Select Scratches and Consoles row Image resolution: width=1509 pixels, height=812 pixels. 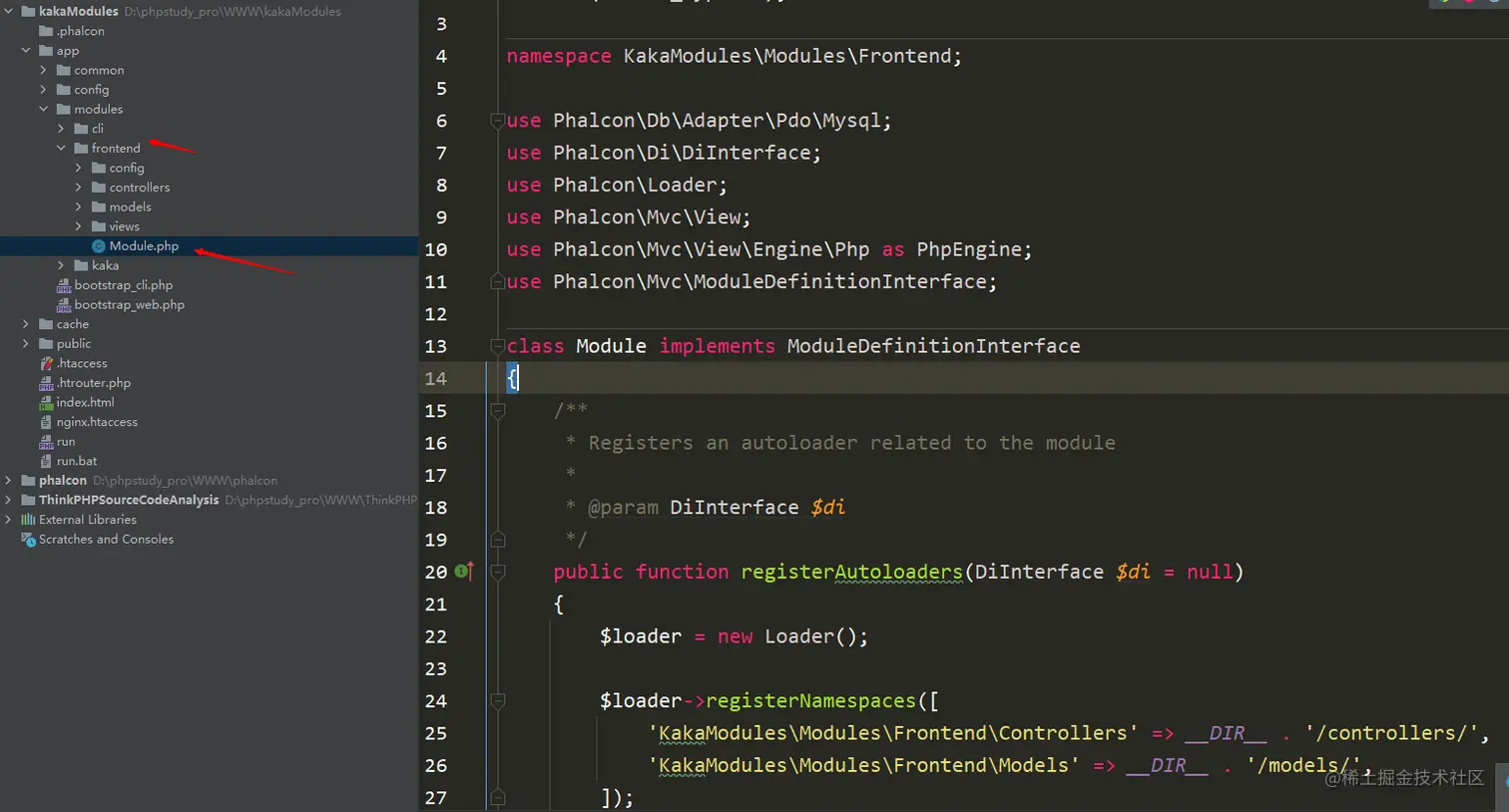click(209, 539)
